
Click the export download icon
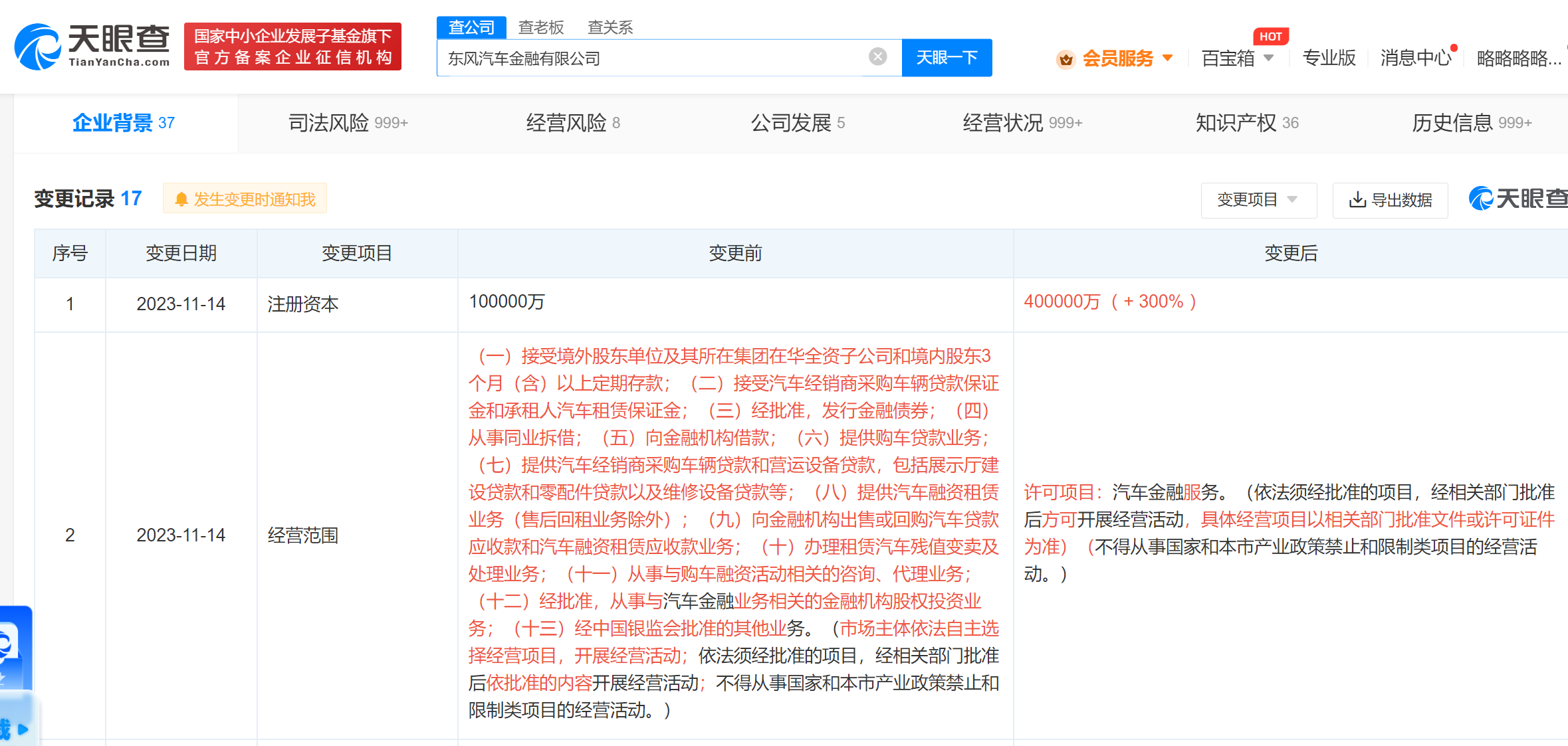tap(1357, 200)
